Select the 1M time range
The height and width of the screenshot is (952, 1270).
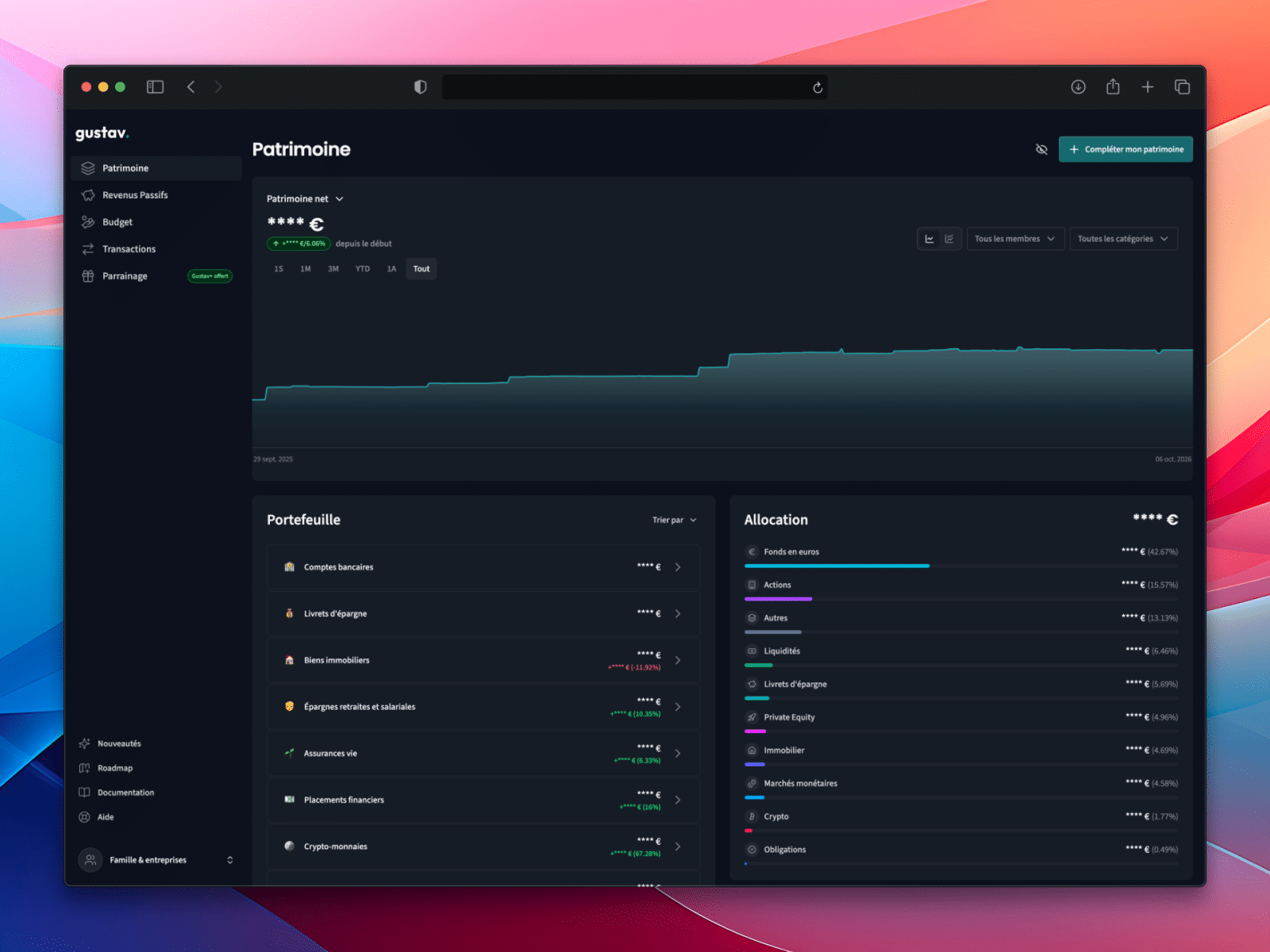[306, 269]
